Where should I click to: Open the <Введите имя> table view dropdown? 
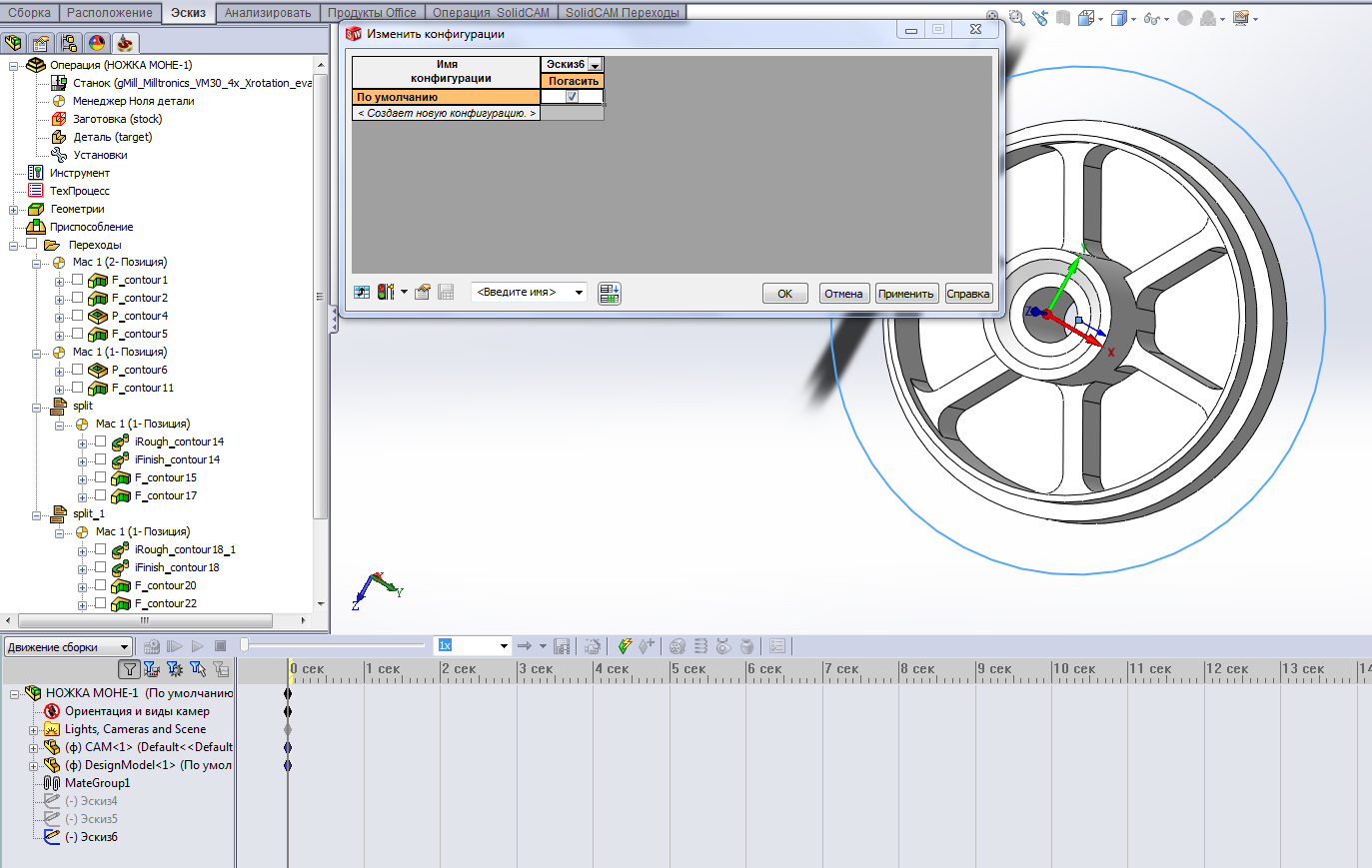coord(579,293)
